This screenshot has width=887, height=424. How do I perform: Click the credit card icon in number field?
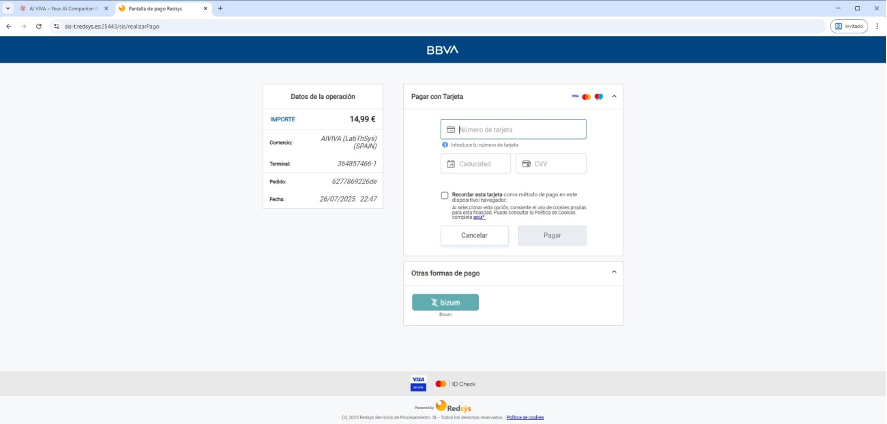coord(451,129)
